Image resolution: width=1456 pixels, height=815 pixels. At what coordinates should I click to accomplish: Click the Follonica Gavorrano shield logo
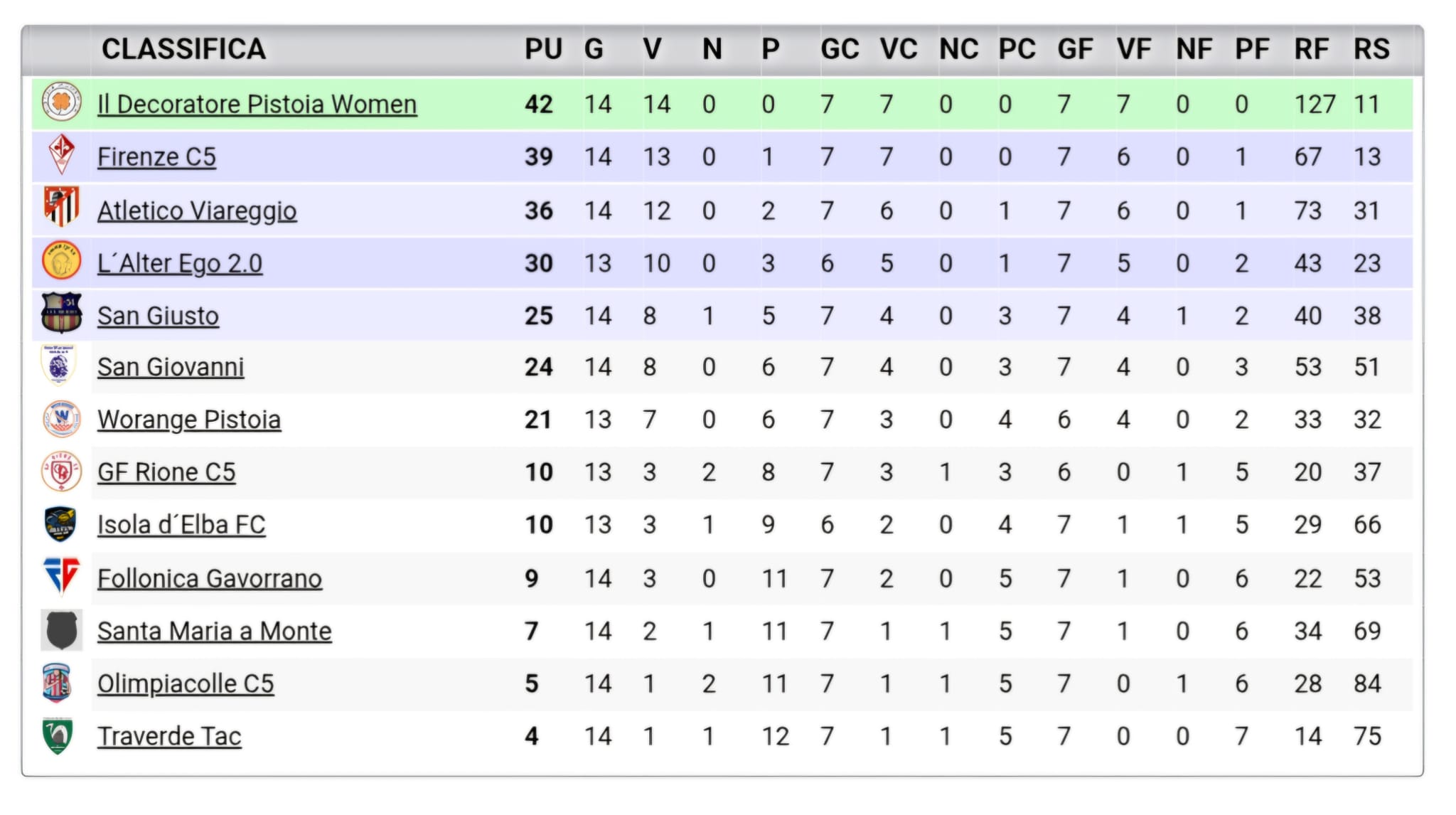click(x=61, y=576)
